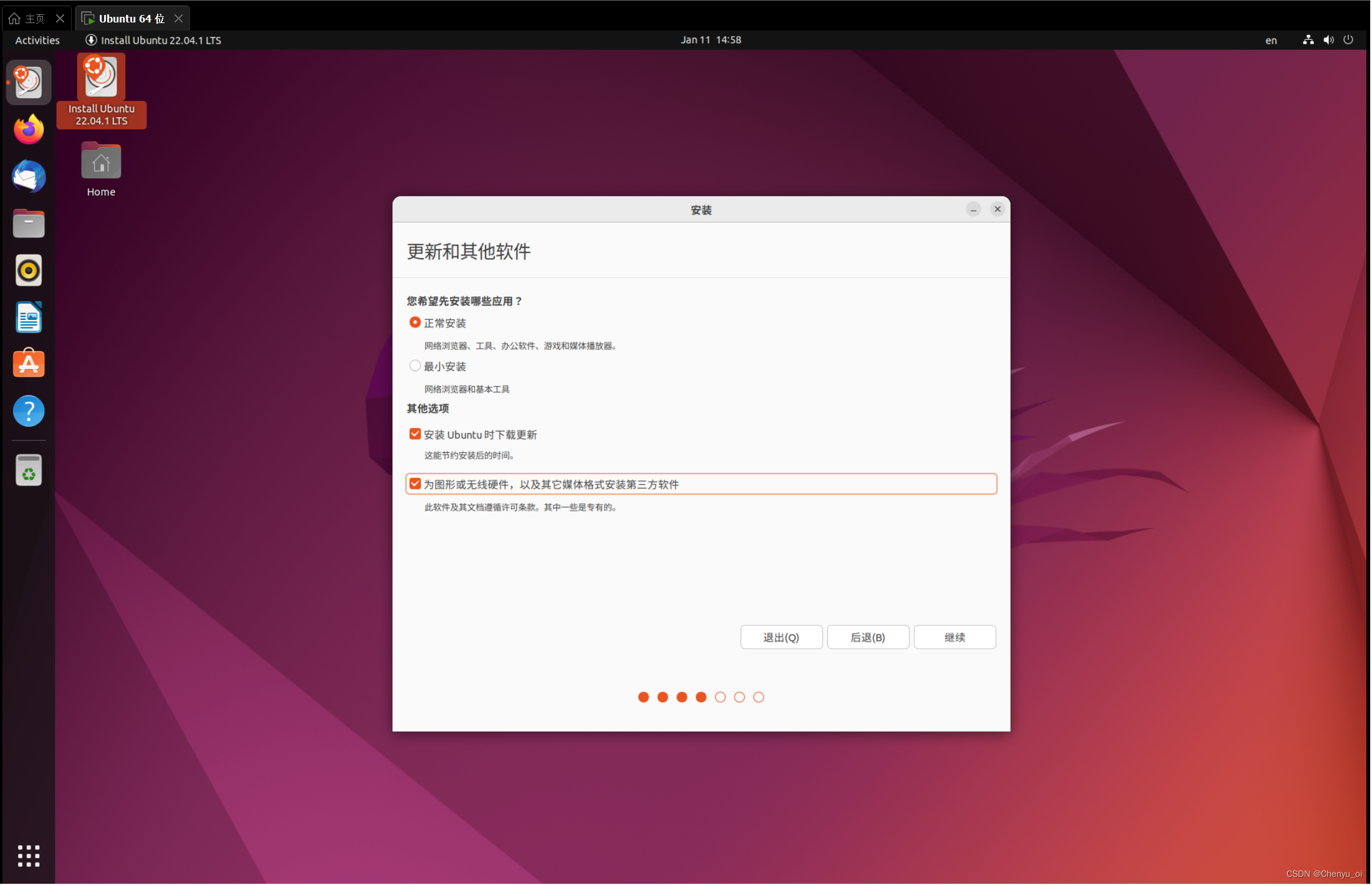The height and width of the screenshot is (885, 1372).
Task: Uncheck 安装 Ubuntu 时下载更新 checkbox
Action: 415,434
